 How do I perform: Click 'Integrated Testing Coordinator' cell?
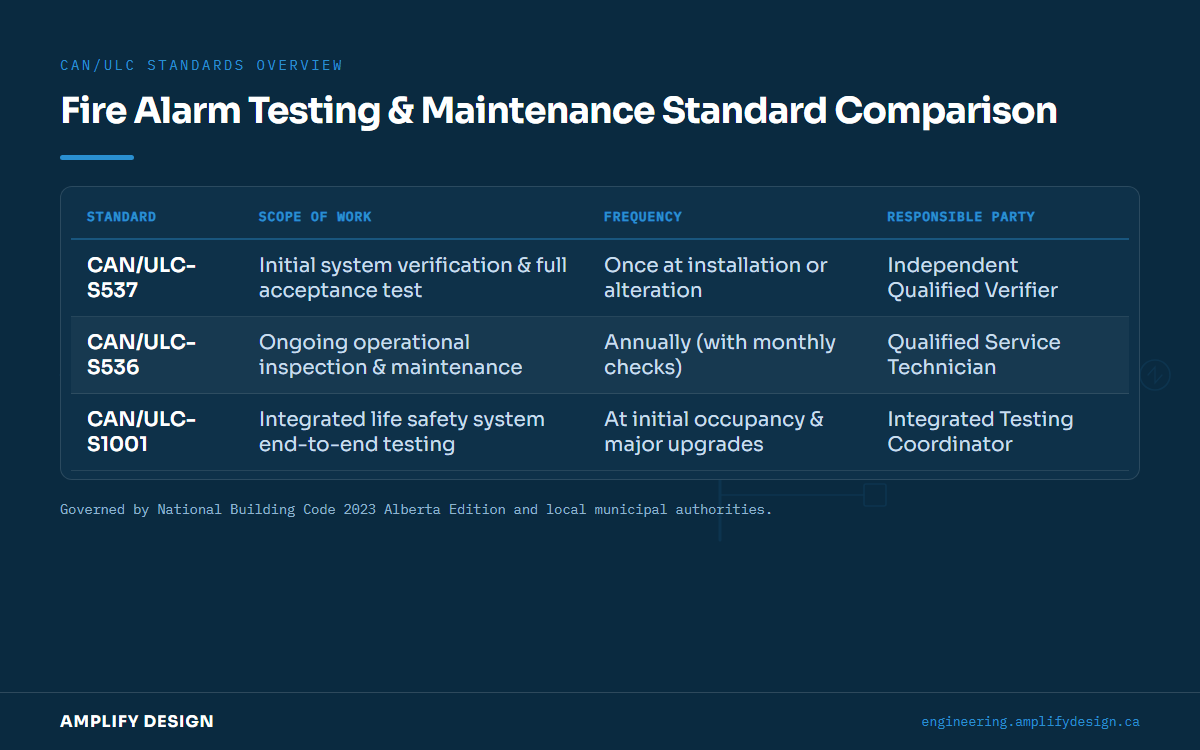[980, 432]
